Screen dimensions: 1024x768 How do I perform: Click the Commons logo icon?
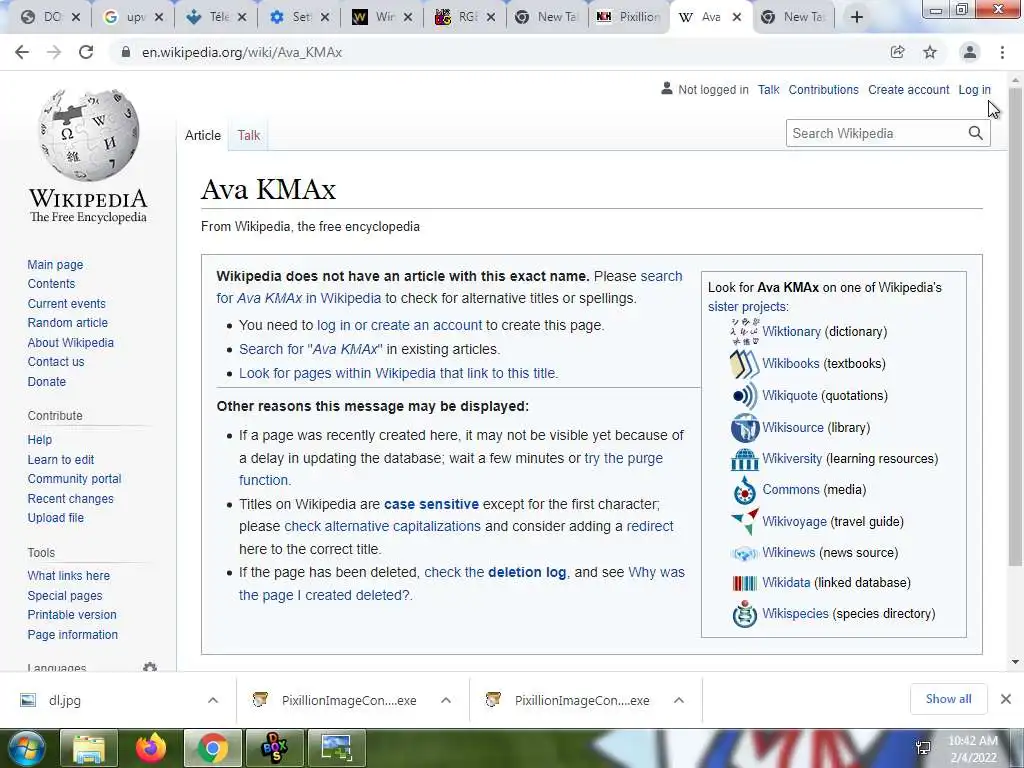(x=744, y=490)
